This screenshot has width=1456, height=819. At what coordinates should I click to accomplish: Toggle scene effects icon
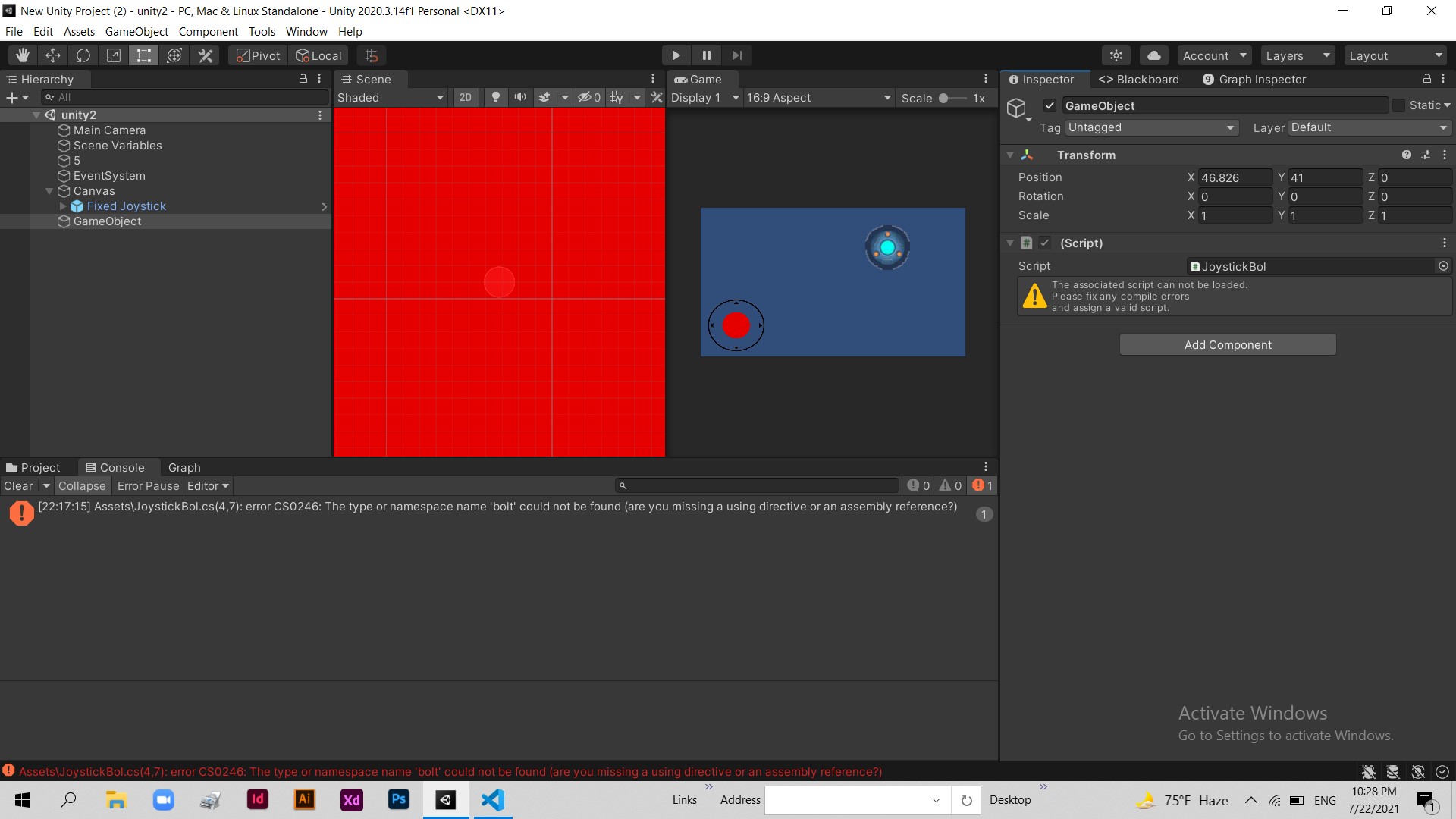(544, 98)
